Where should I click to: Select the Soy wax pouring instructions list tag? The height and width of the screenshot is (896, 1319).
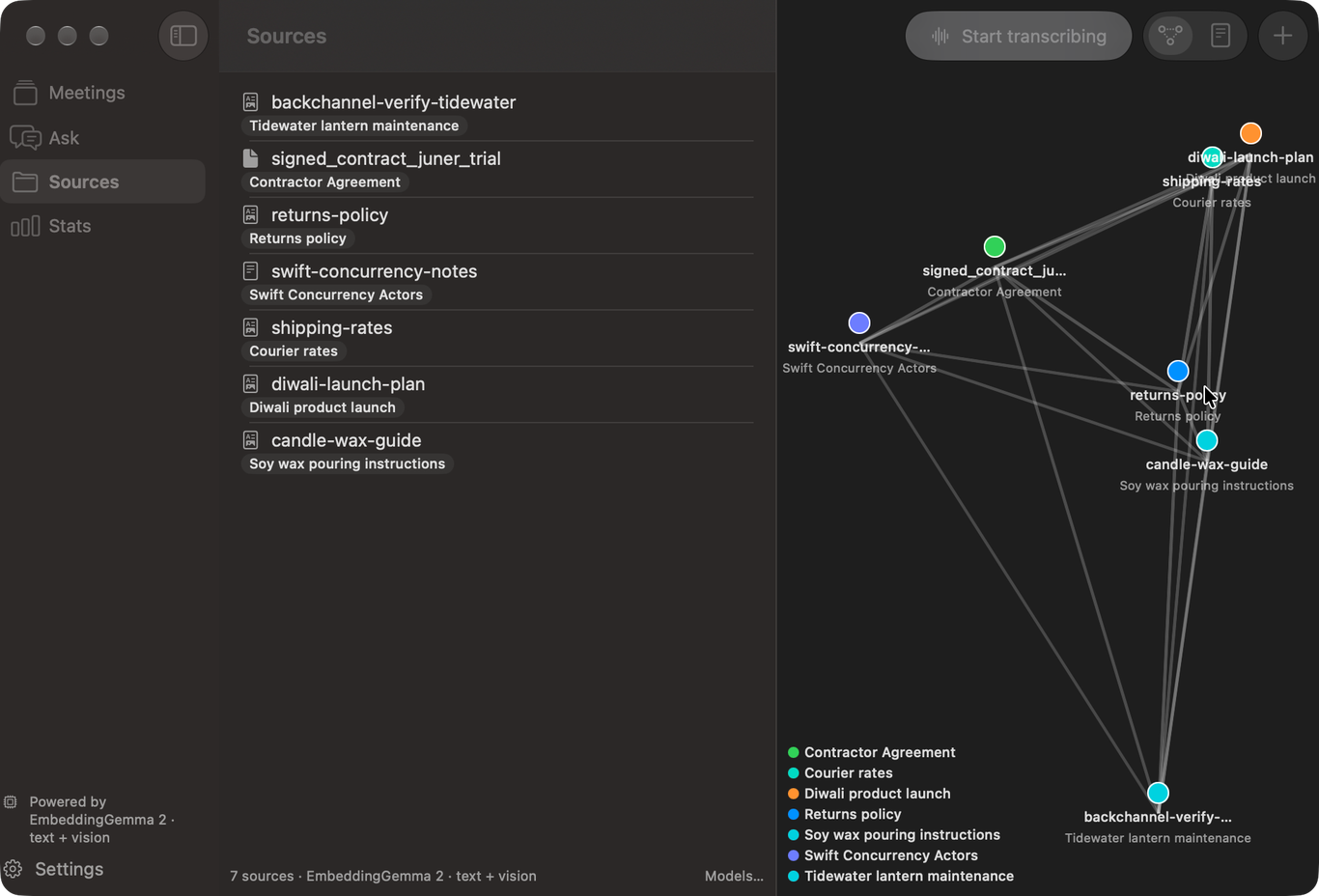pyautogui.click(x=348, y=463)
